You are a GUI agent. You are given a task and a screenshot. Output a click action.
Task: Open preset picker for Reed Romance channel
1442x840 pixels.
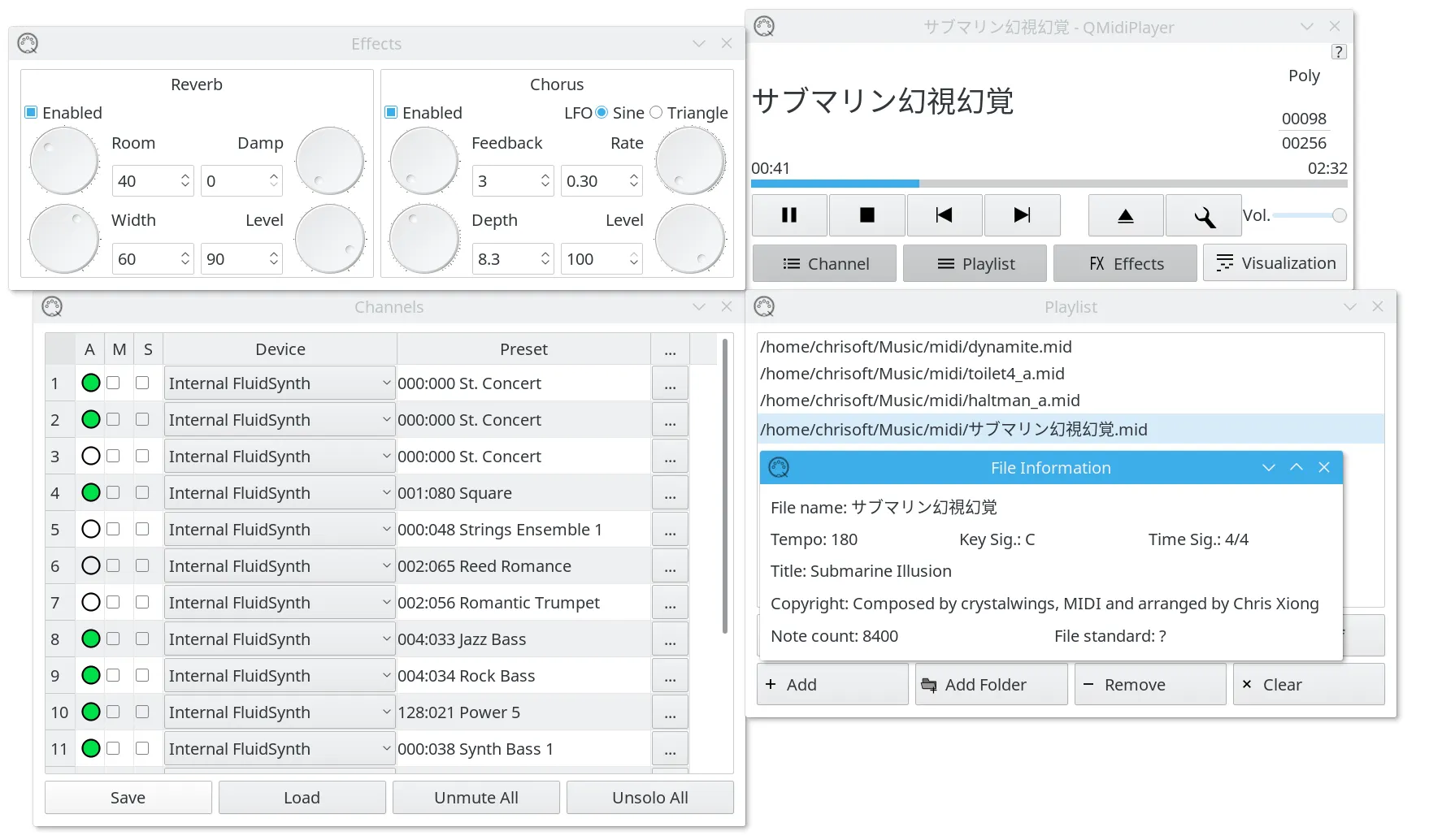point(670,566)
